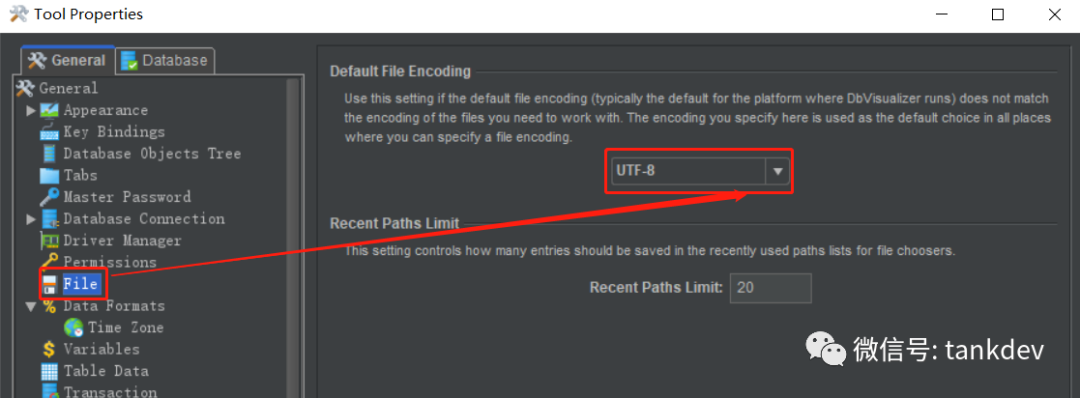Select the Permissions key icon
The width and height of the screenshot is (1080, 398).
[50, 262]
